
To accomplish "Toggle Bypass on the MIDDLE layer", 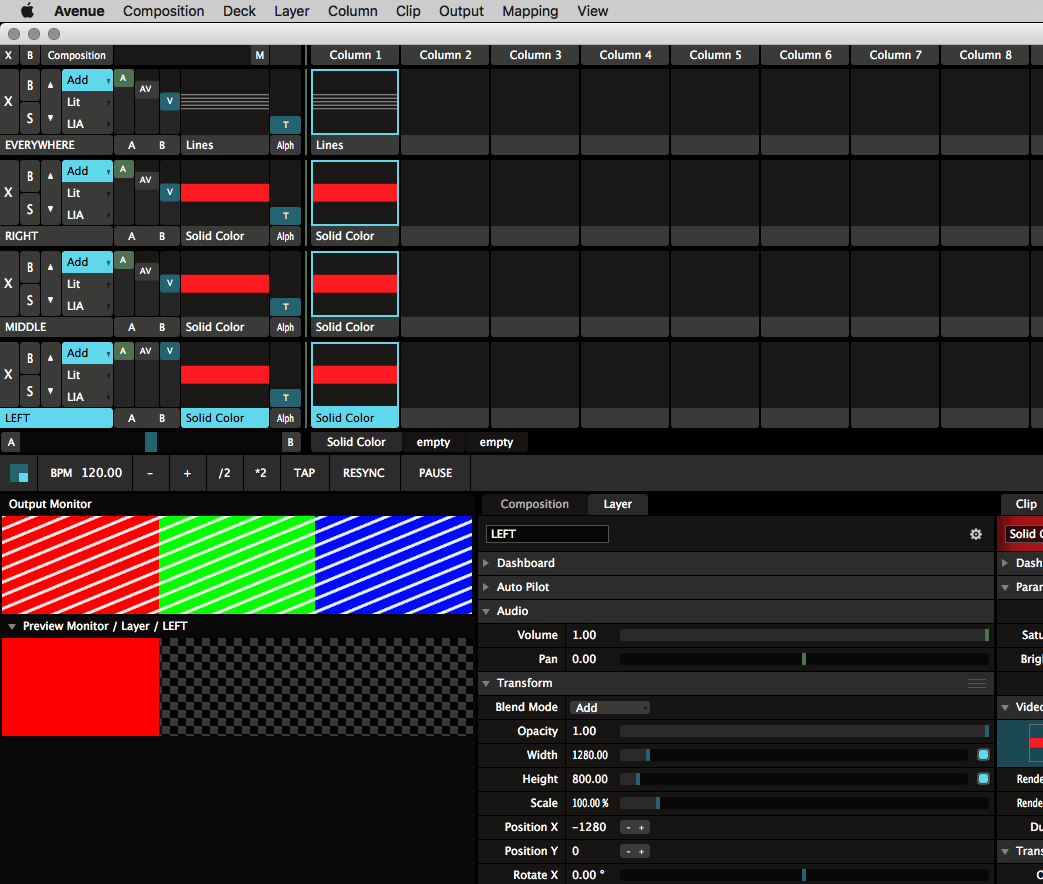I will pos(30,267).
